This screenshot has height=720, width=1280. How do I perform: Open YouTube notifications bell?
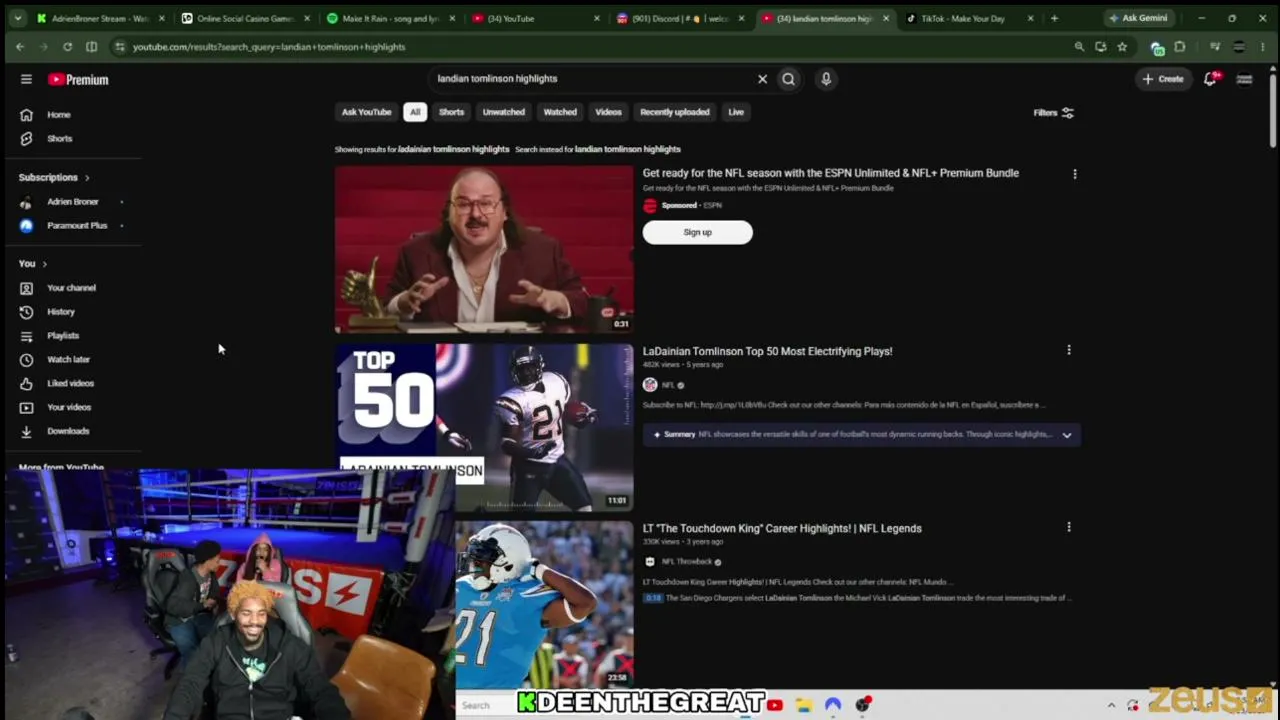coord(1210,79)
